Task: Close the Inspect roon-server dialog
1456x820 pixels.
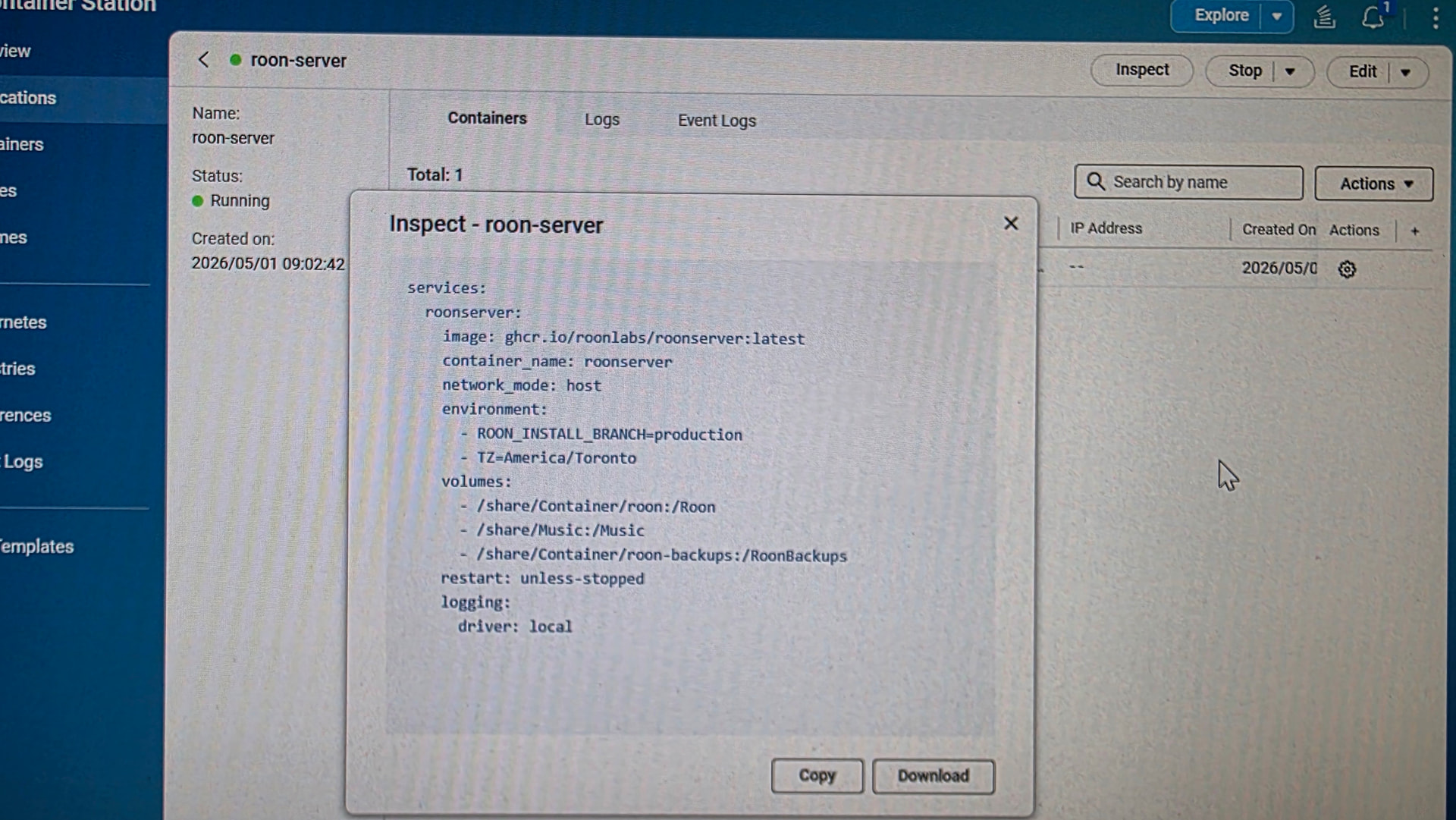Action: [x=1011, y=223]
